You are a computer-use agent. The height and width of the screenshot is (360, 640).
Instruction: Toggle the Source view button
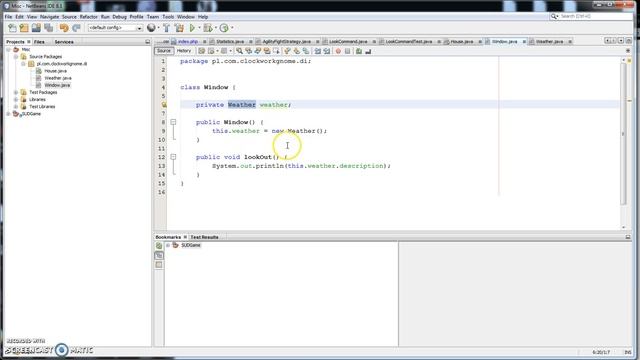coord(164,51)
